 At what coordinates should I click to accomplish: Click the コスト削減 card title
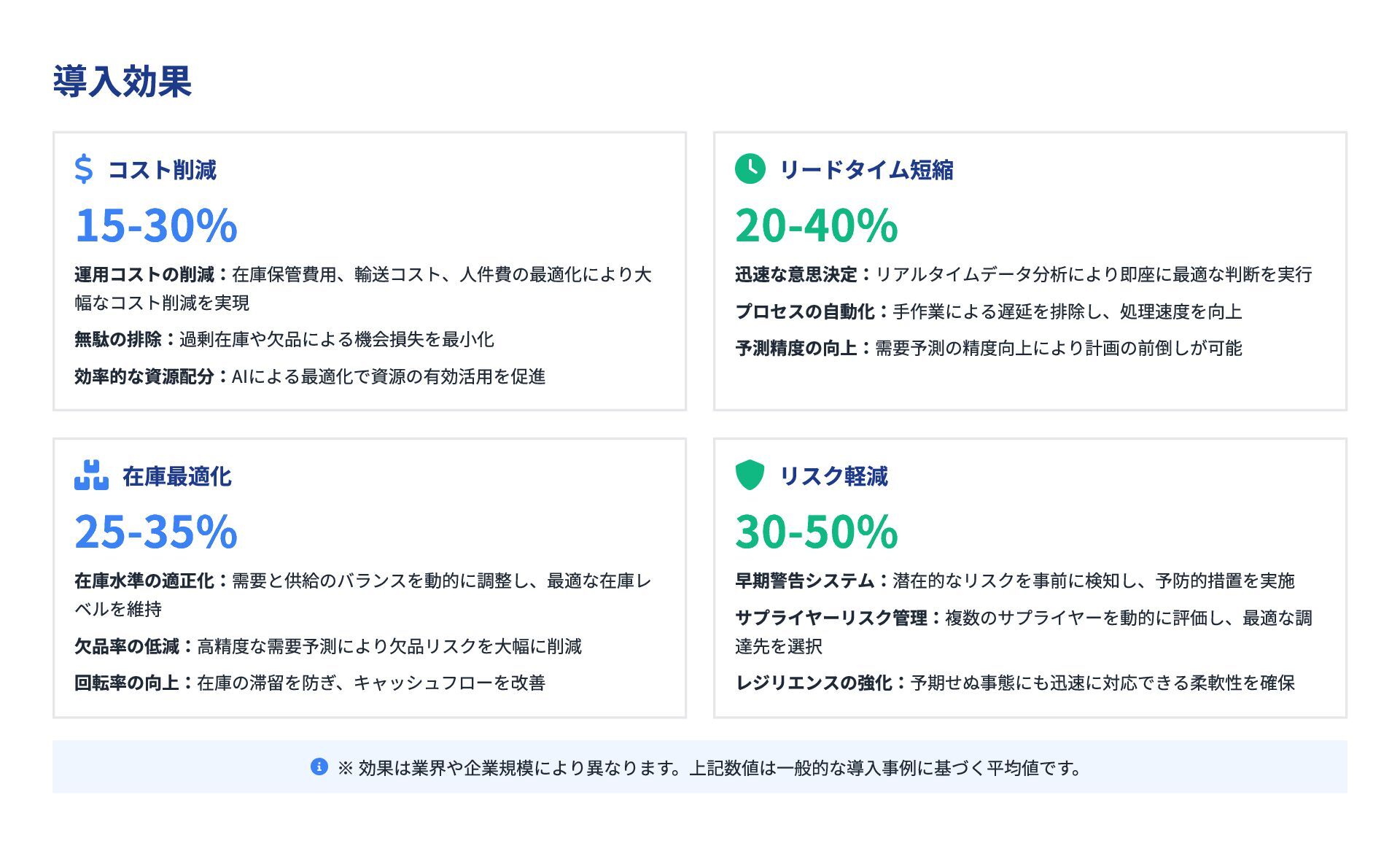pyautogui.click(x=162, y=170)
